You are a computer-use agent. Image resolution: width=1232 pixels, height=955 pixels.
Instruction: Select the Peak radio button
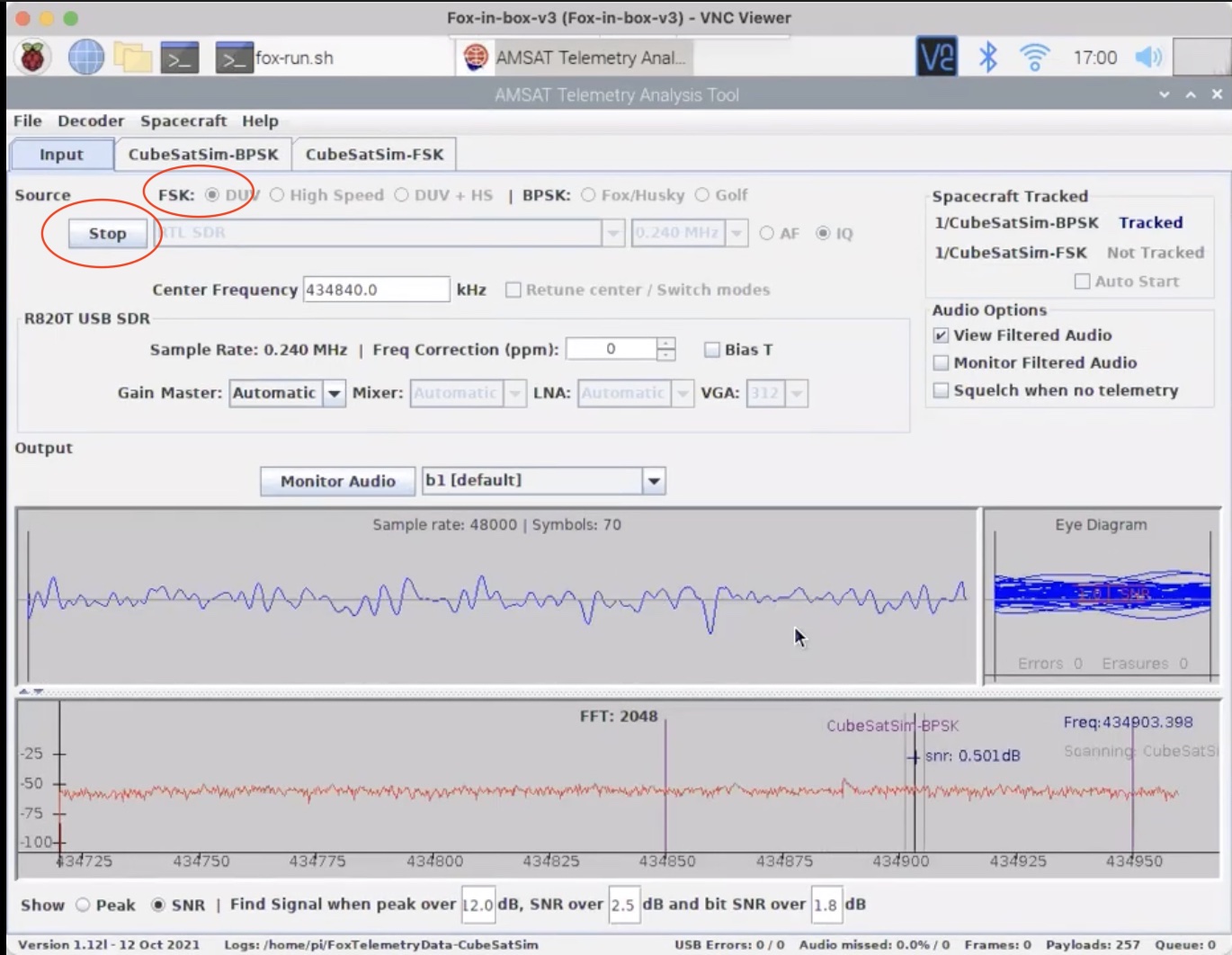[83, 905]
